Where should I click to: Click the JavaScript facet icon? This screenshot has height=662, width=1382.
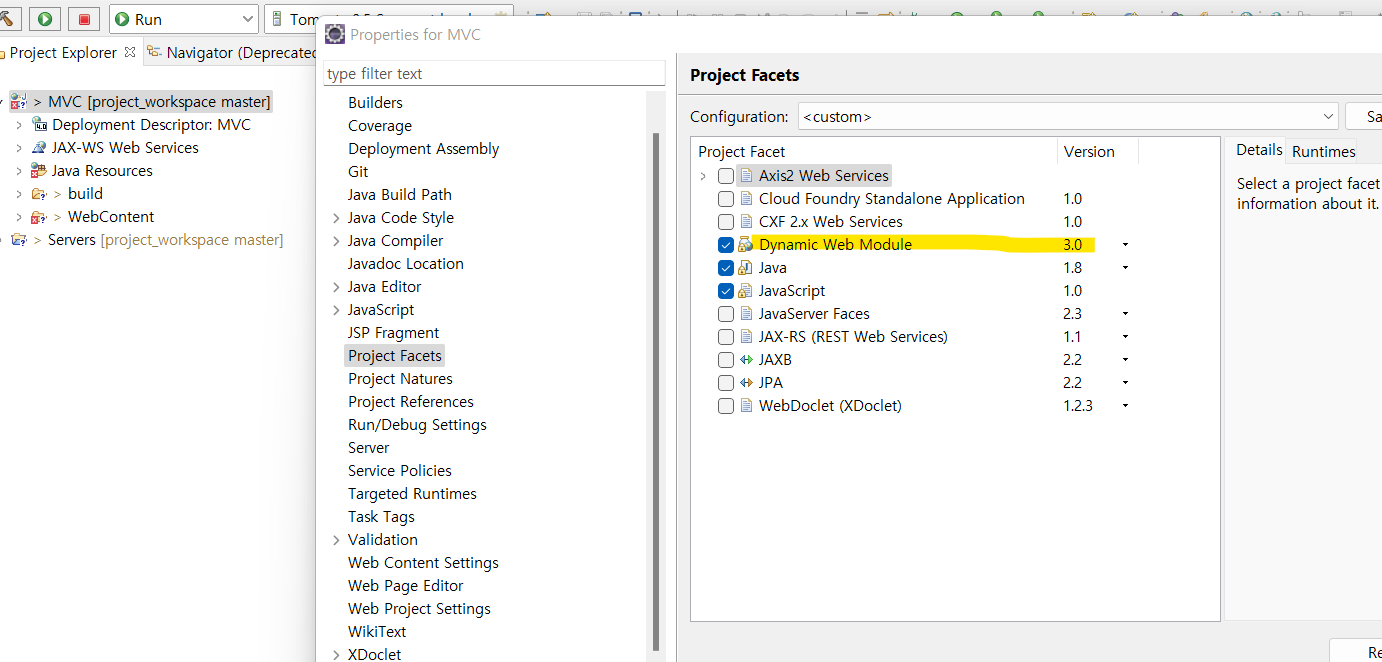(x=746, y=291)
